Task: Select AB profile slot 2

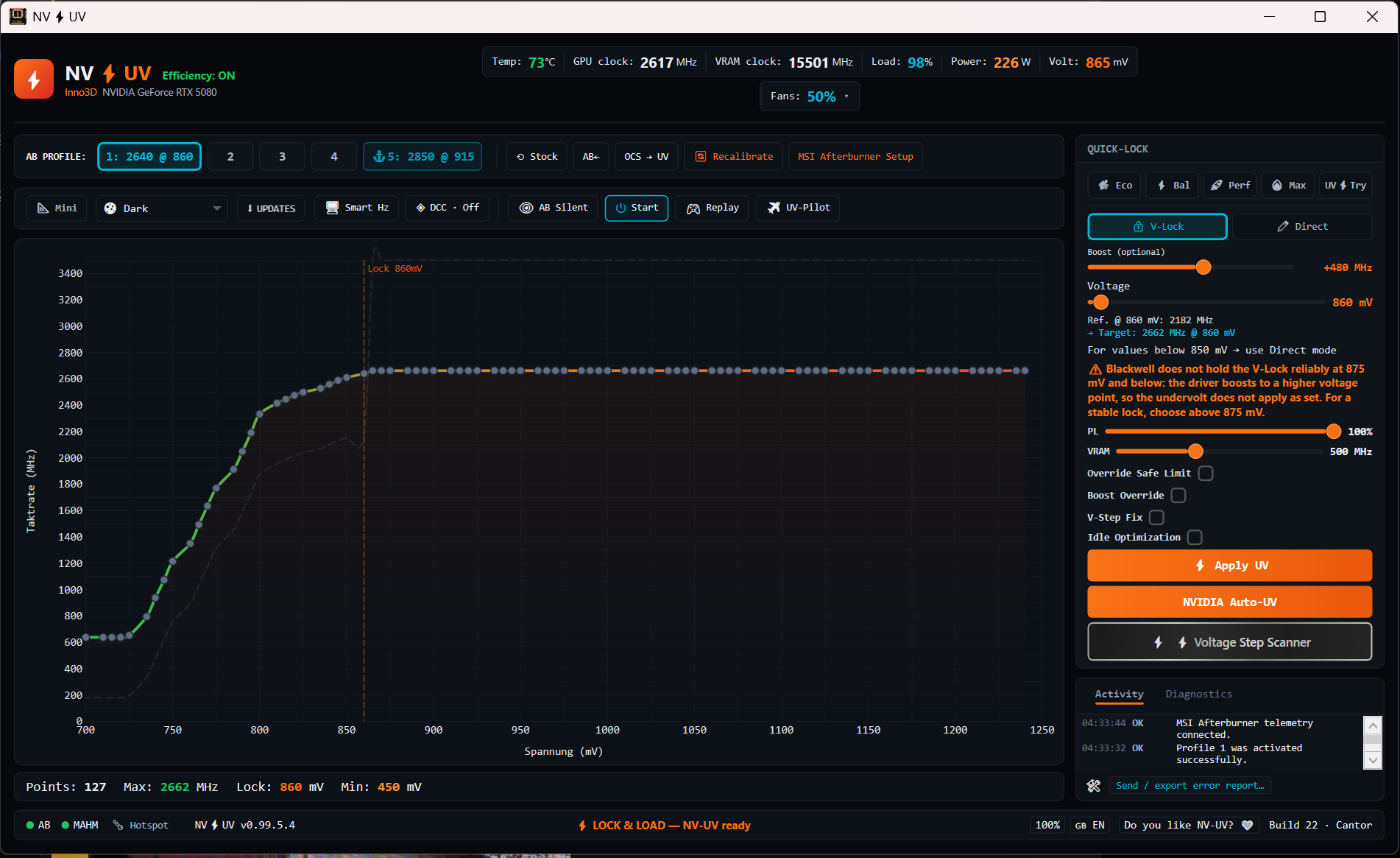Action: (230, 156)
